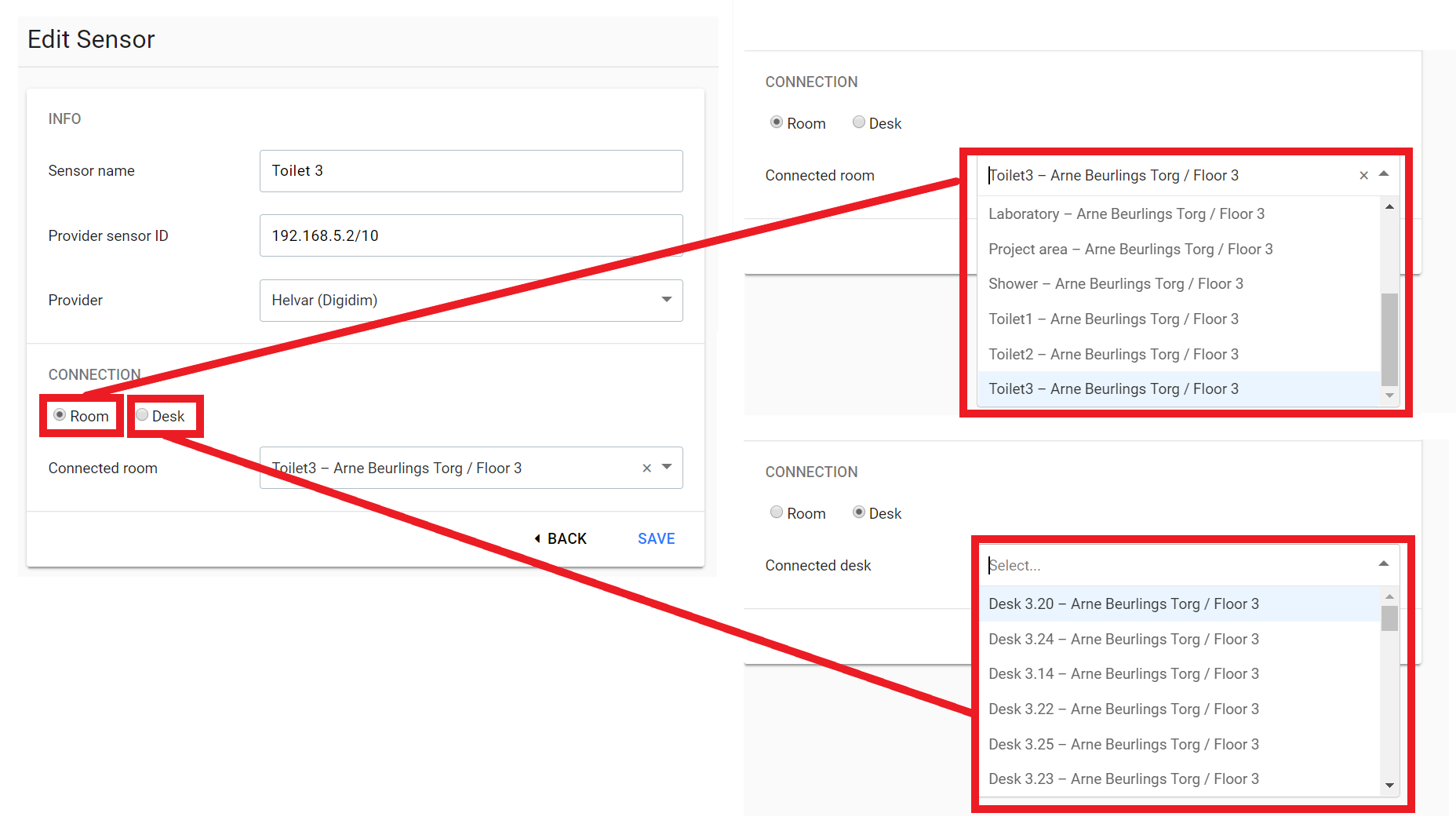Click scroll-up arrow of desk list

pyautogui.click(x=1389, y=597)
